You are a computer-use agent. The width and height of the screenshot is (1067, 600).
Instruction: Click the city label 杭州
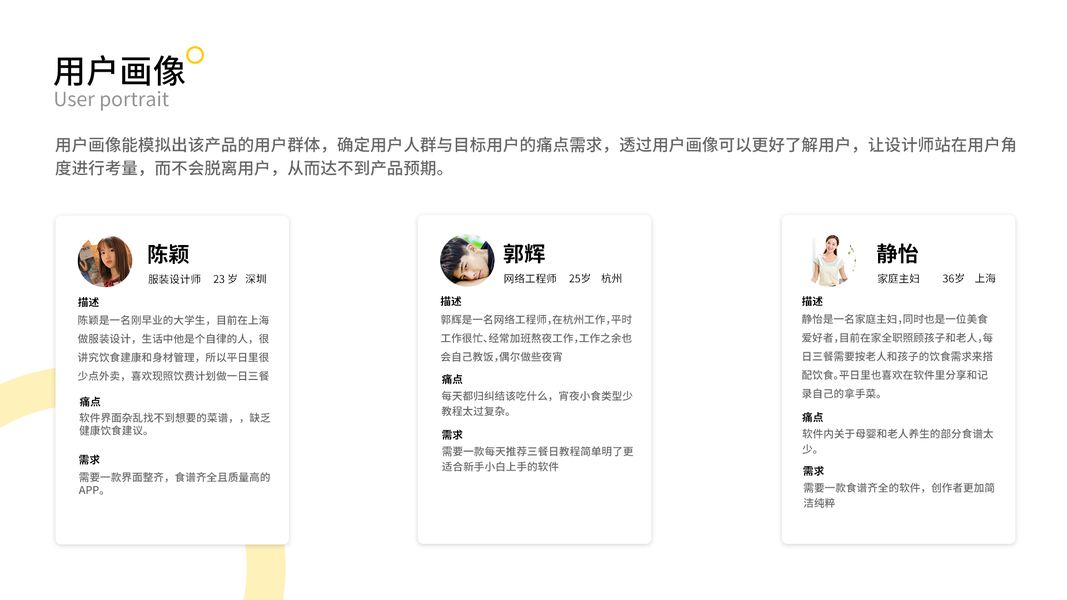click(x=612, y=278)
